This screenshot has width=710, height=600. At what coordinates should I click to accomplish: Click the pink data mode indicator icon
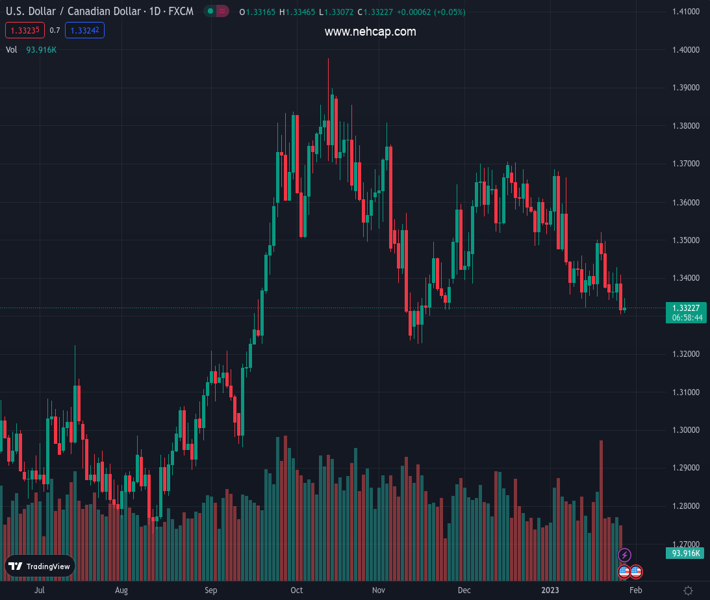coord(221,12)
